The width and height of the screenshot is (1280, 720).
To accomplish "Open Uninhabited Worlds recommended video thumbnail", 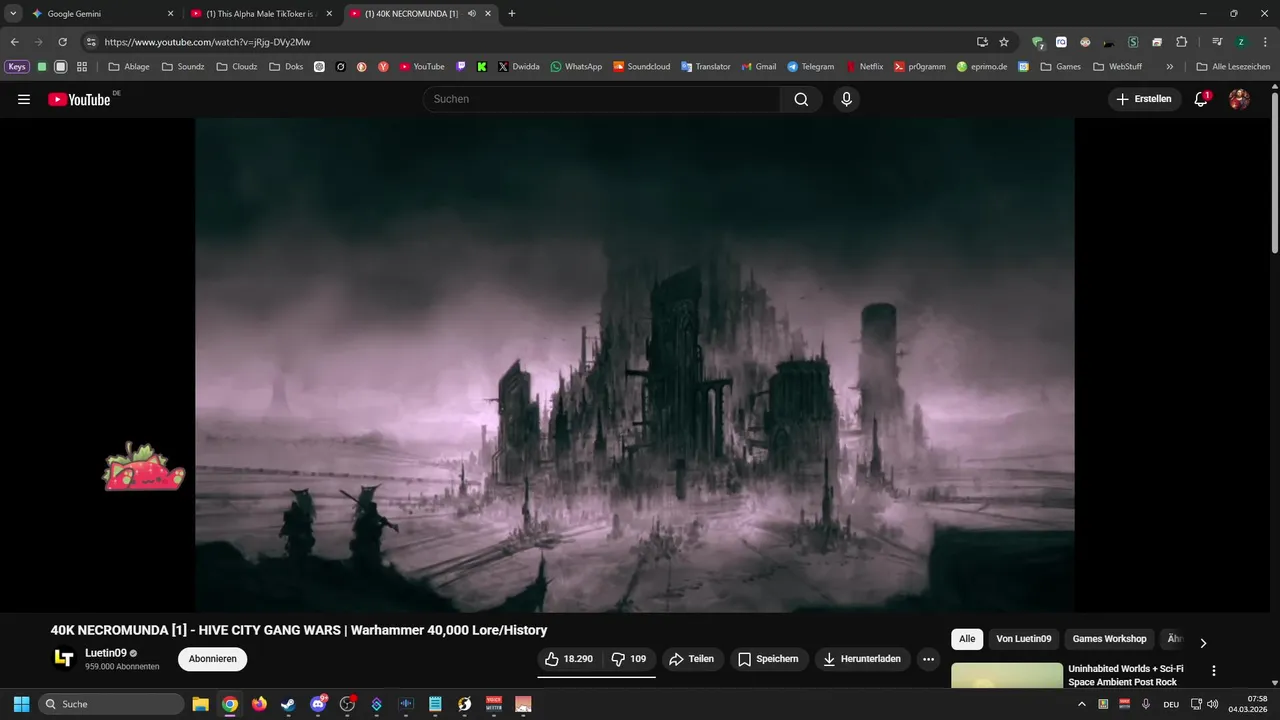I will 1007,676.
